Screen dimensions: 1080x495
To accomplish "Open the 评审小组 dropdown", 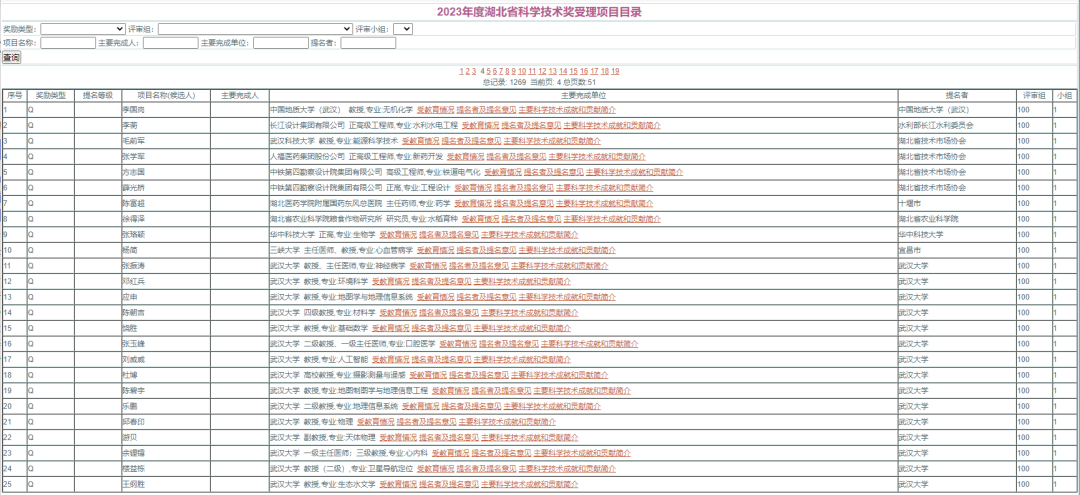I will click(x=403, y=29).
